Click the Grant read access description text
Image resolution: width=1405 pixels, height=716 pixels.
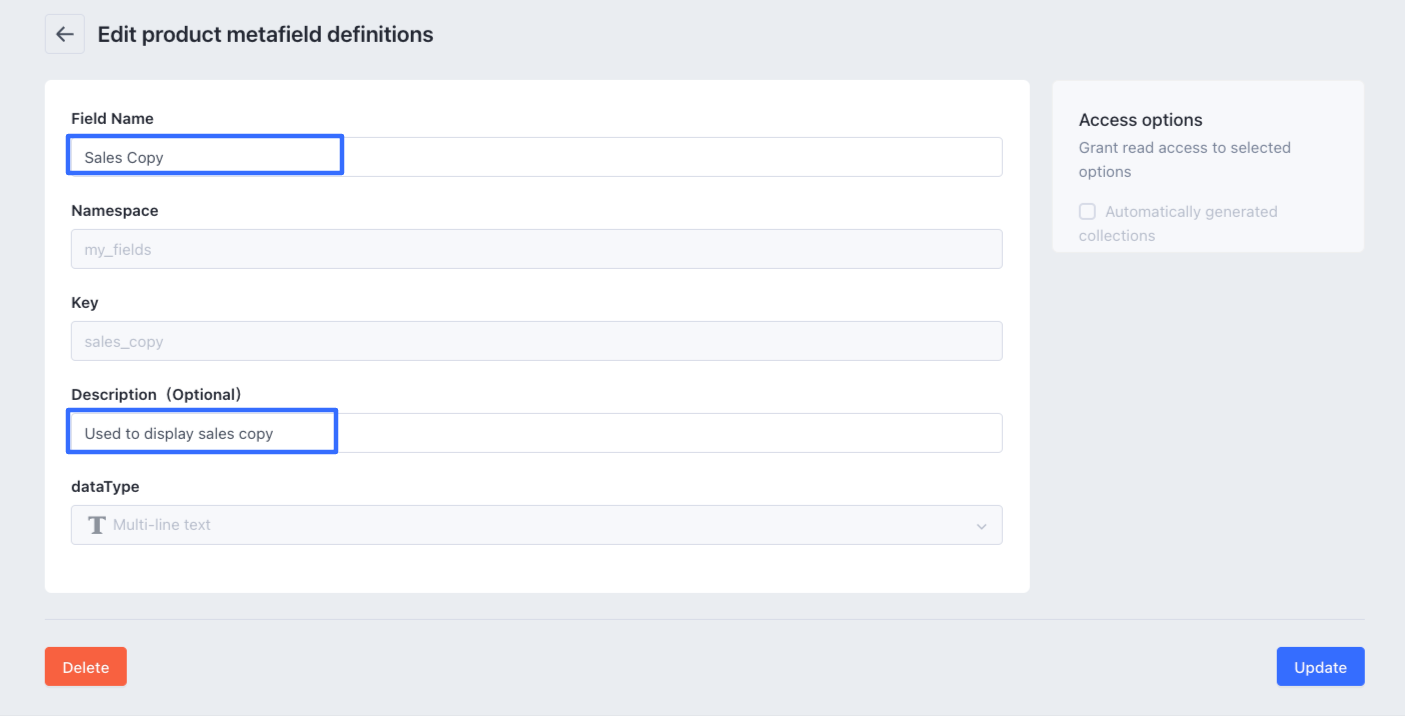[x=1184, y=160]
